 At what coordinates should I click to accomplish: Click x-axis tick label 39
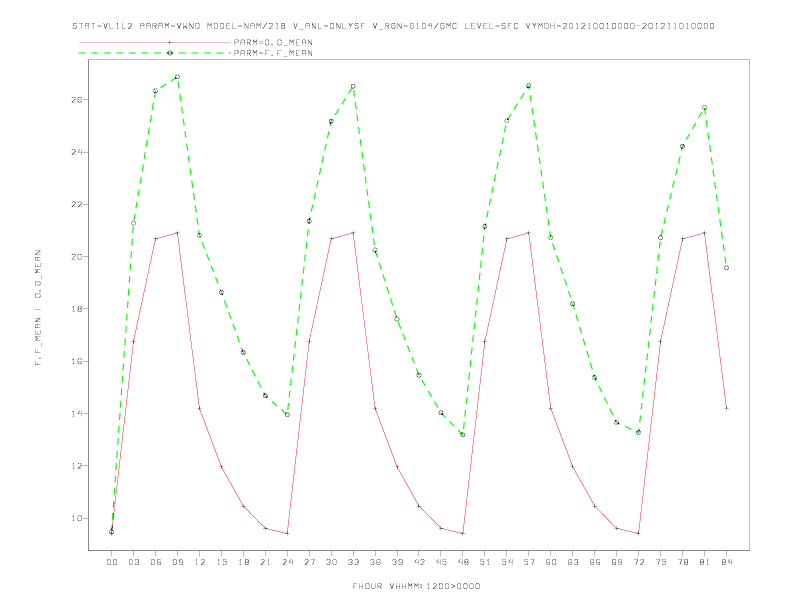tap(397, 562)
